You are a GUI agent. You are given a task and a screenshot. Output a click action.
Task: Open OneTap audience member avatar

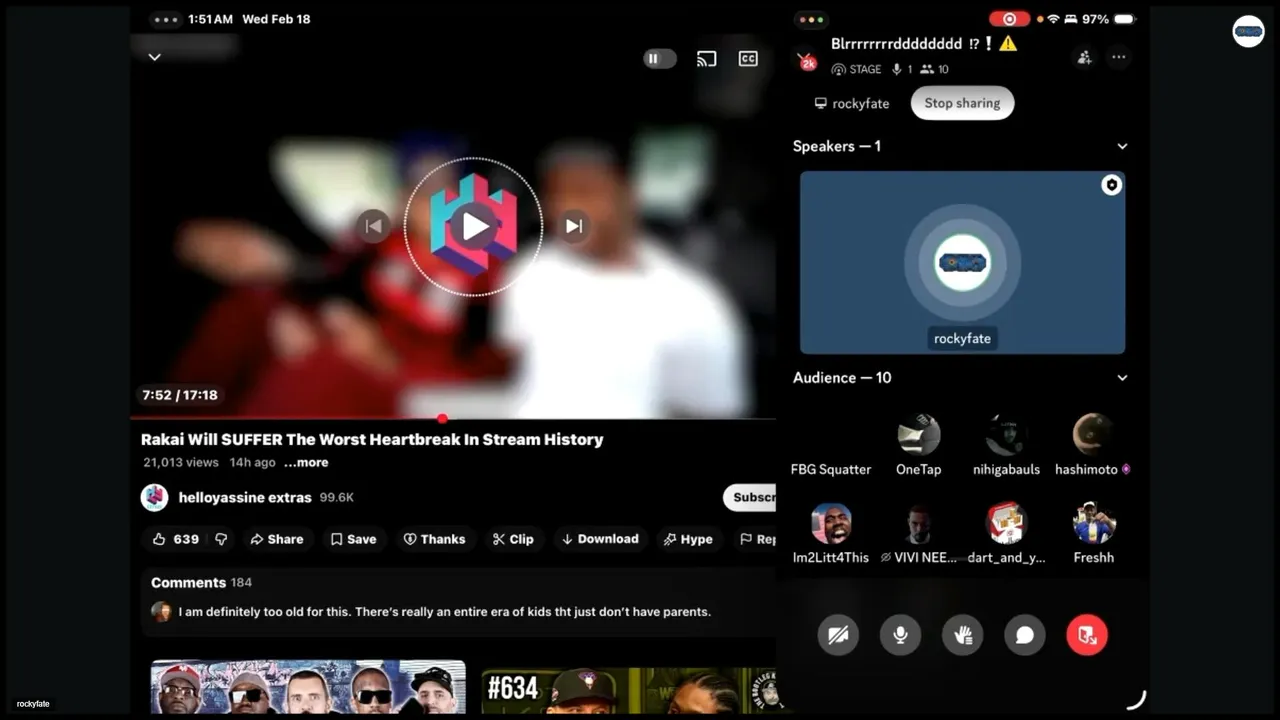(x=918, y=435)
